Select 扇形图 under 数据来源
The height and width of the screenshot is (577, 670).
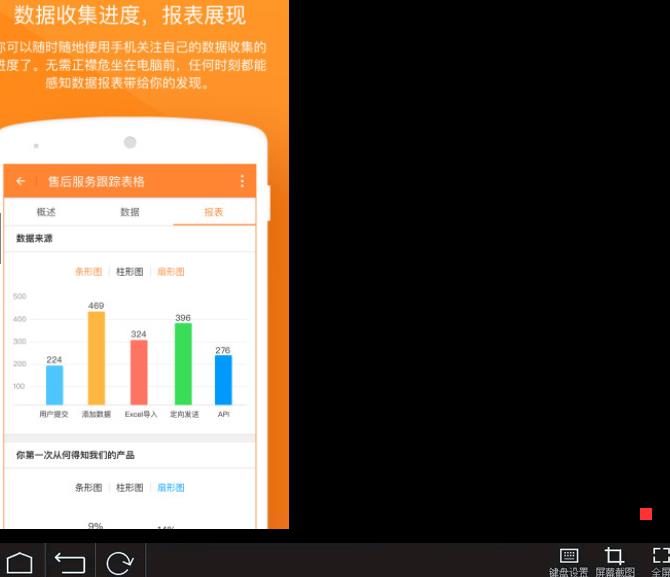click(171, 272)
